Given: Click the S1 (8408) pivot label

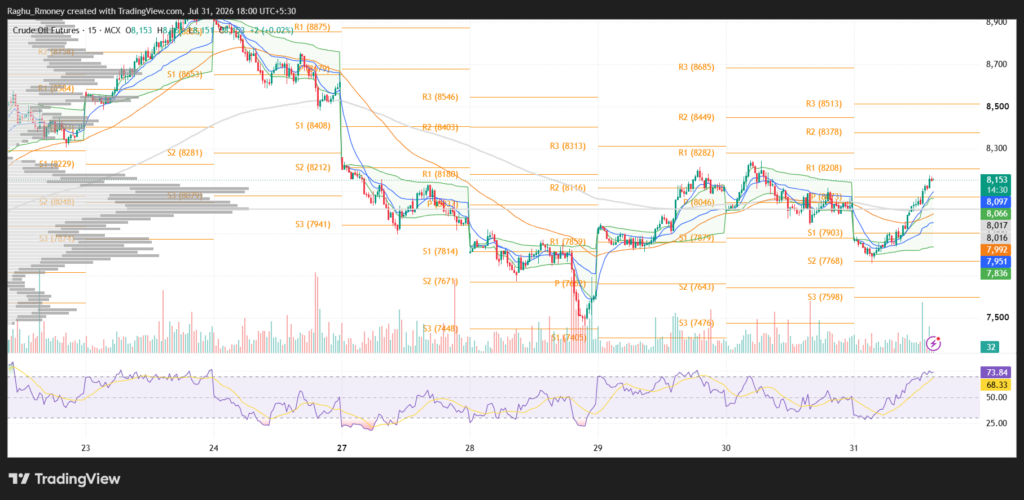Looking at the screenshot, I should 312,125.
